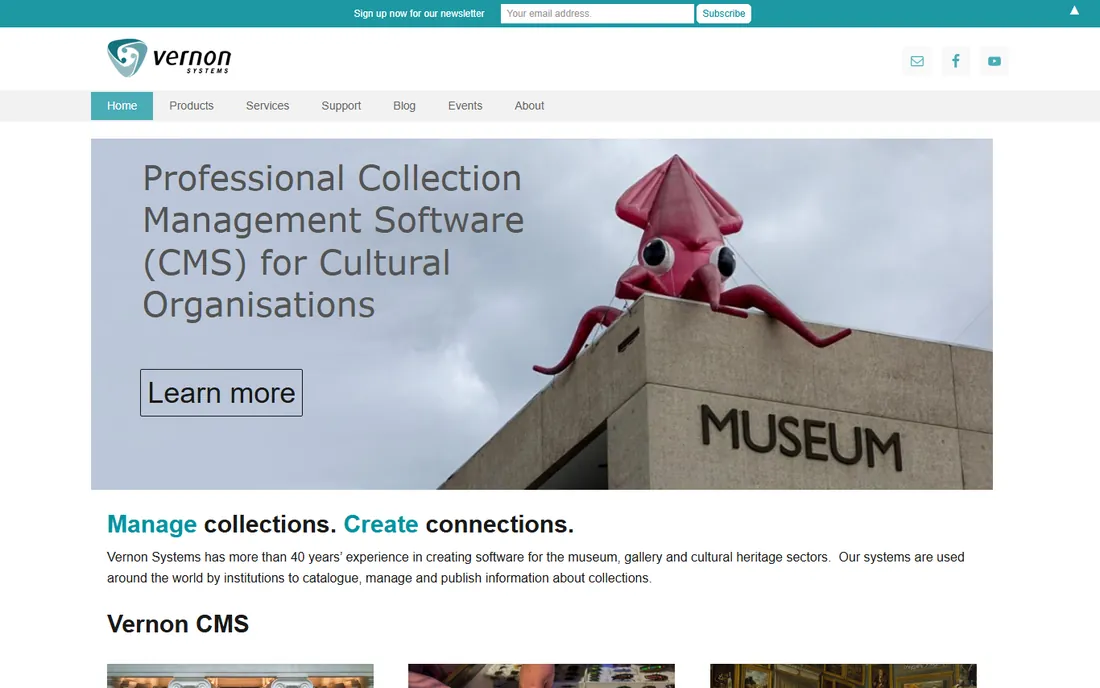Image resolution: width=1100 pixels, height=688 pixels.
Task: Collapse the newsletter bar with the up arrow
Action: click(x=1074, y=11)
